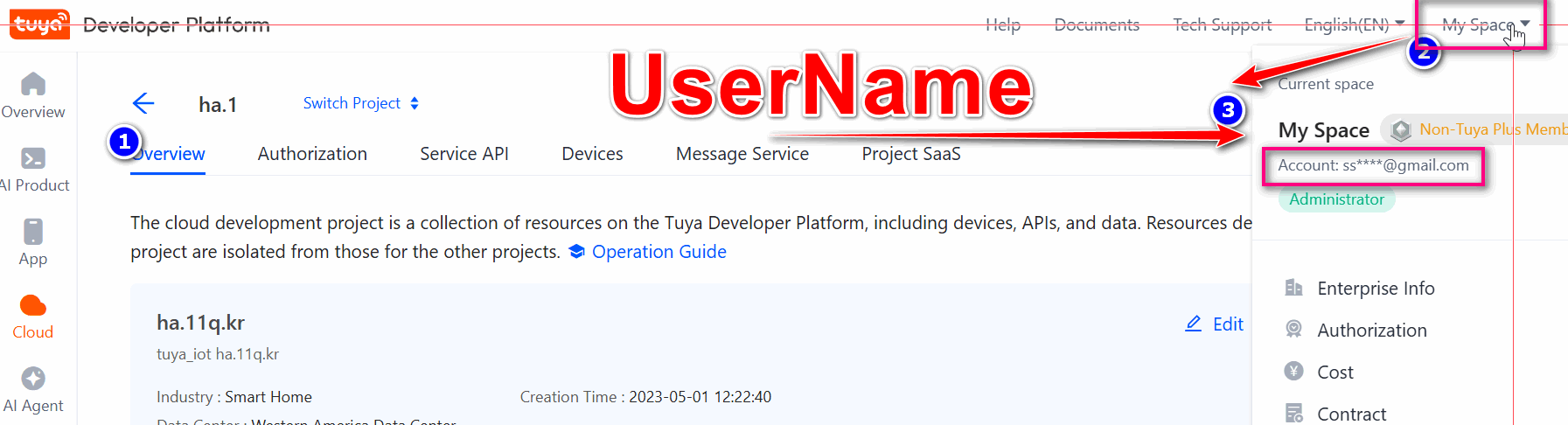Image resolution: width=1568 pixels, height=425 pixels.
Task: Click tuya_iot ha.11q.kr description
Action: [x=218, y=354]
